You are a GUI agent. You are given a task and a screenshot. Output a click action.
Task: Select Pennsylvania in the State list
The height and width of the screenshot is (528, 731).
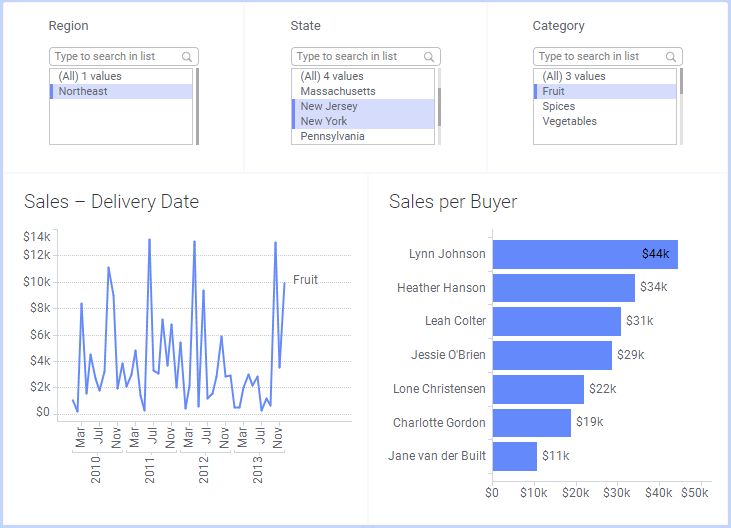coord(333,136)
